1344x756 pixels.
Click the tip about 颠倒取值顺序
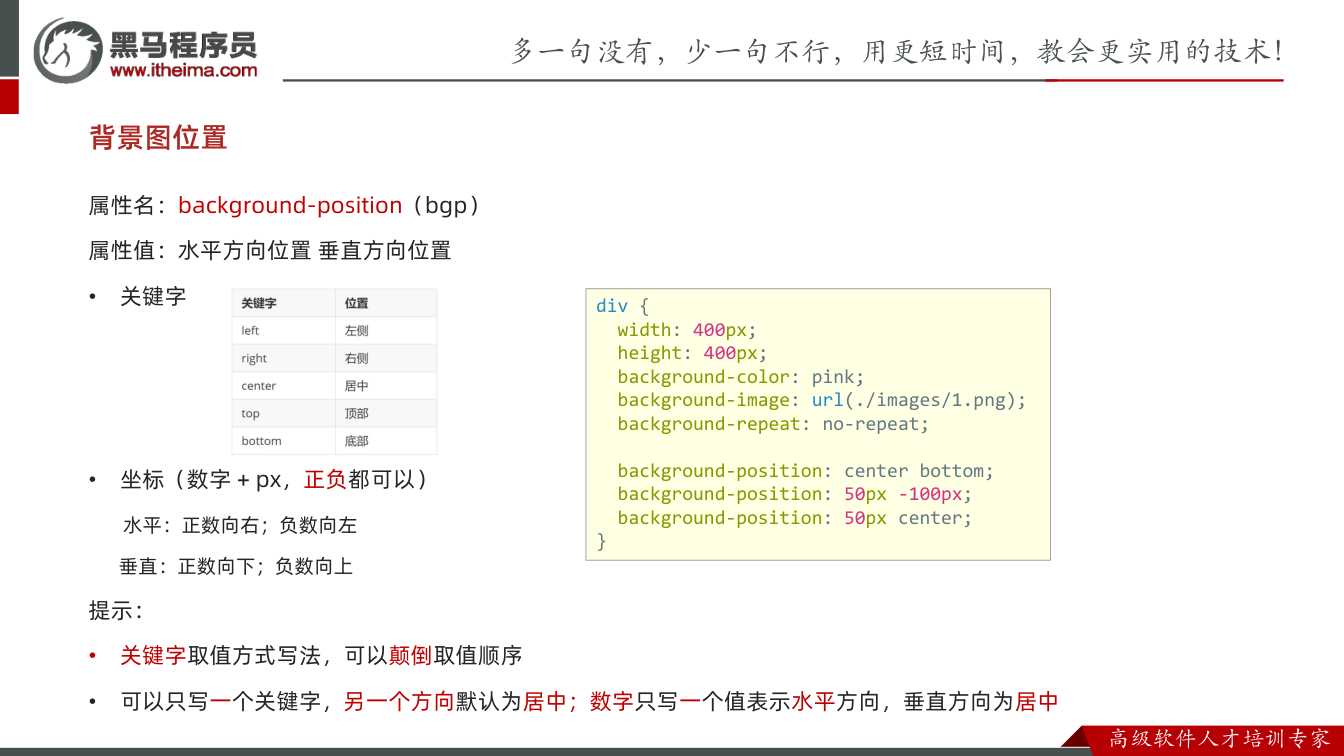click(321, 656)
